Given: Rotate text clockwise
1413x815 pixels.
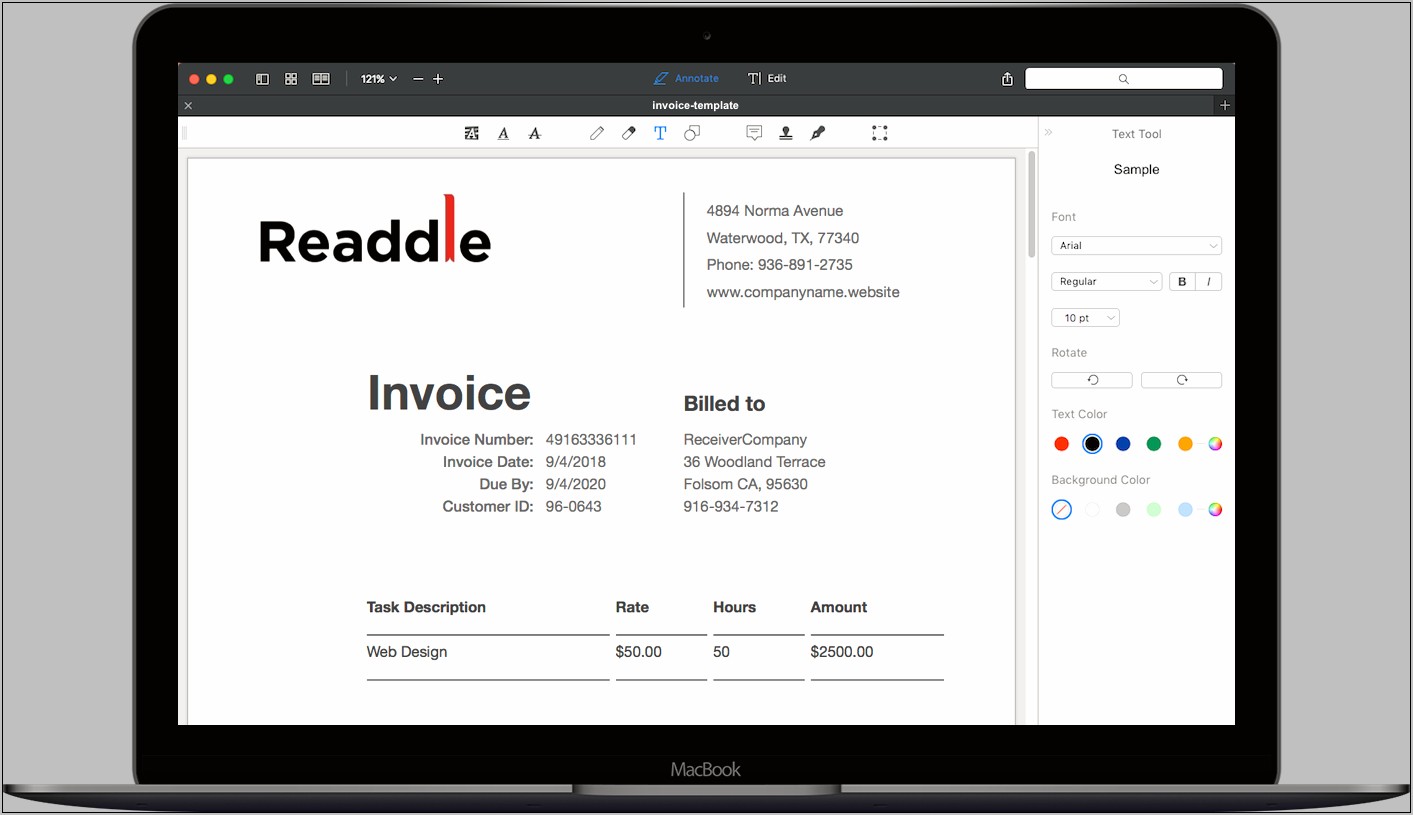Looking at the screenshot, I should pyautogui.click(x=1181, y=380).
